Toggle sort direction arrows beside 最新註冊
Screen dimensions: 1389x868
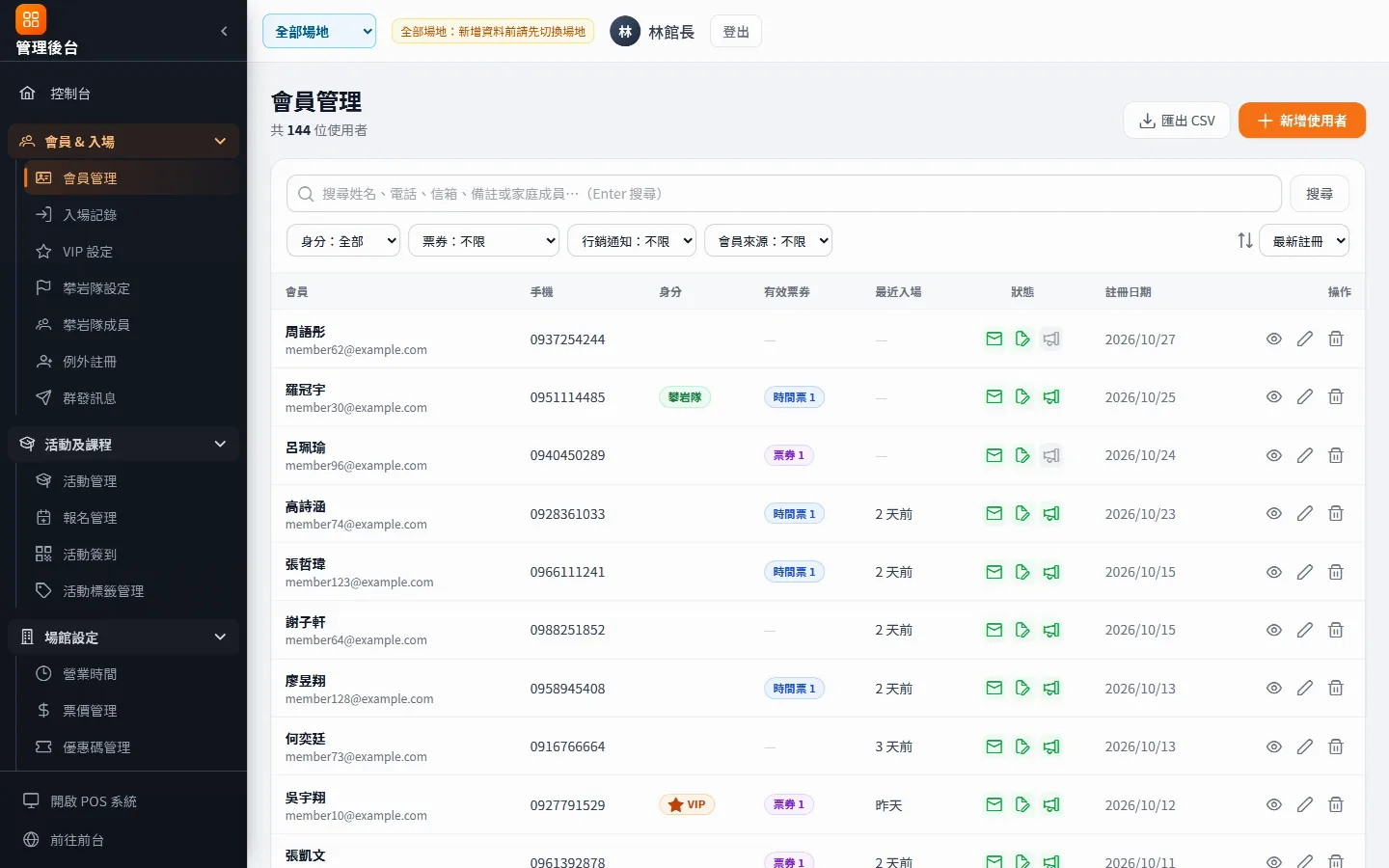1245,241
